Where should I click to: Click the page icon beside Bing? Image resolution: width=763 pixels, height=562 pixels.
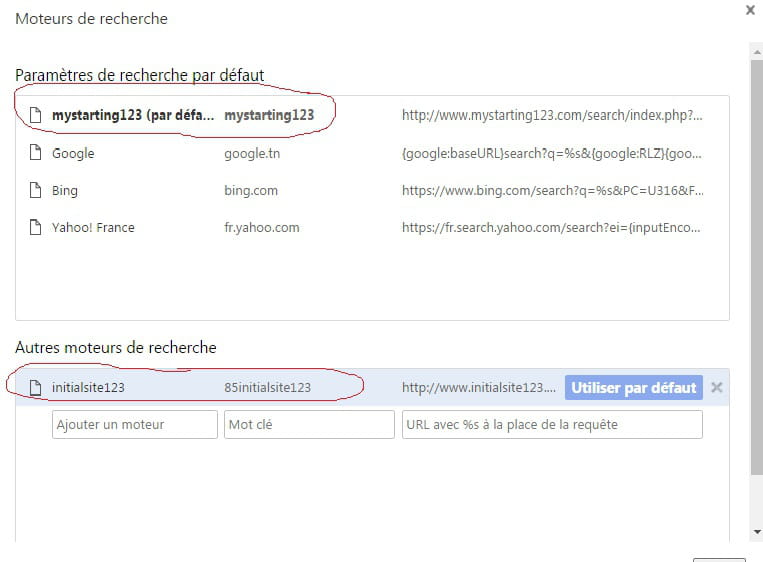pyautogui.click(x=36, y=190)
